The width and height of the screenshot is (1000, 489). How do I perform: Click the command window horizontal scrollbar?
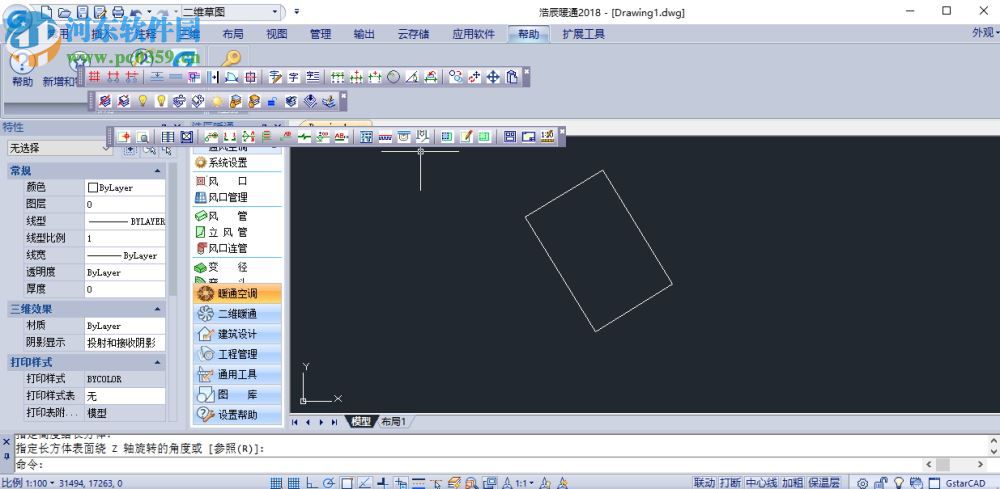click(957, 465)
